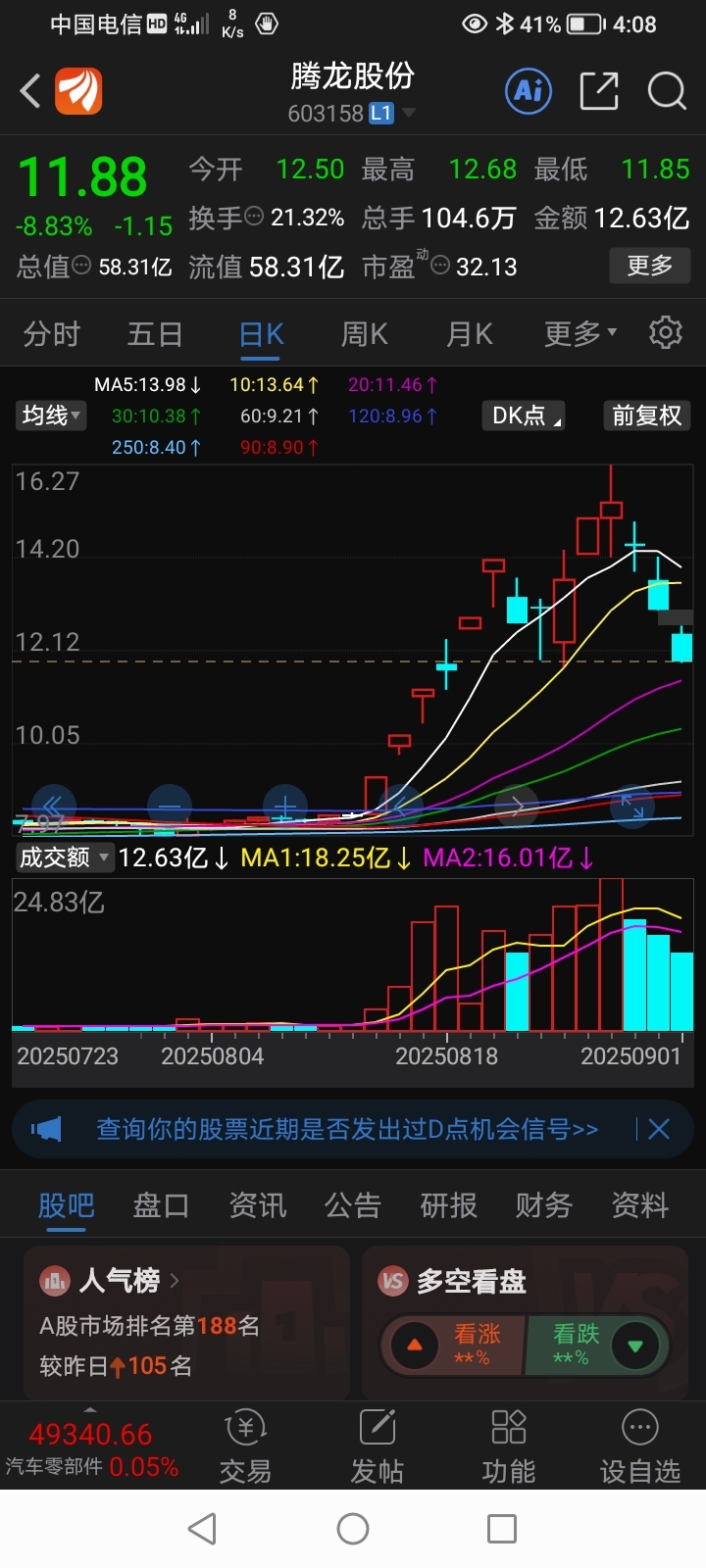The image size is (706, 1568).
Task: Tap info icon next to 总值
Action: (82, 266)
